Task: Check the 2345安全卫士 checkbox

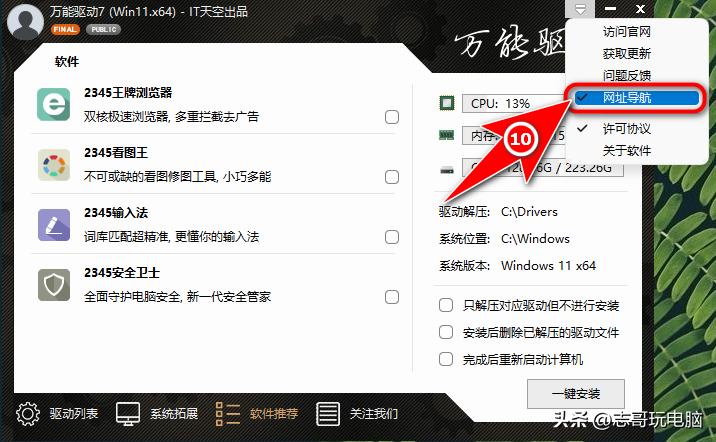Action: [392, 297]
